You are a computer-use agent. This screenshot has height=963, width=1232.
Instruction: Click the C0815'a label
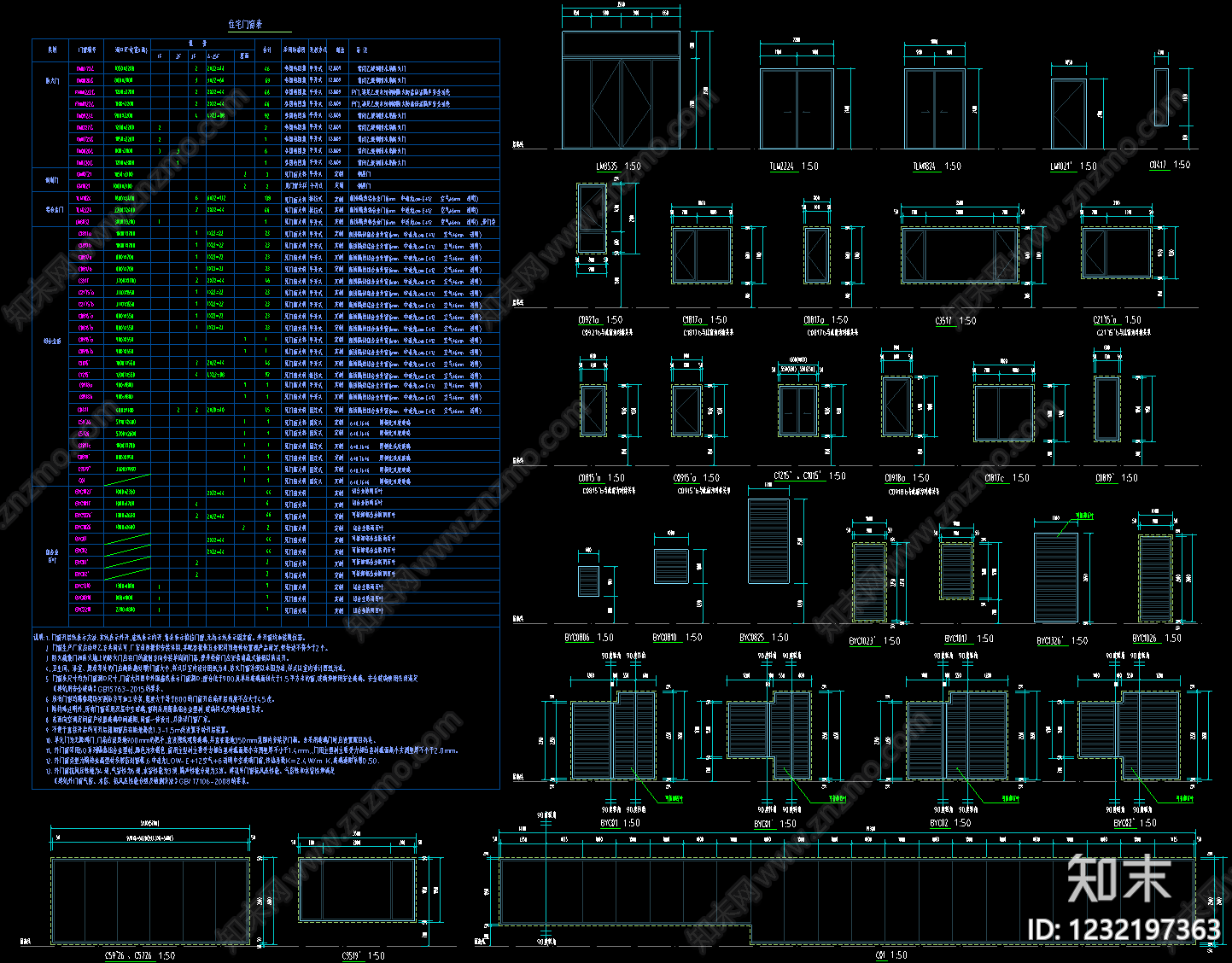click(x=591, y=478)
